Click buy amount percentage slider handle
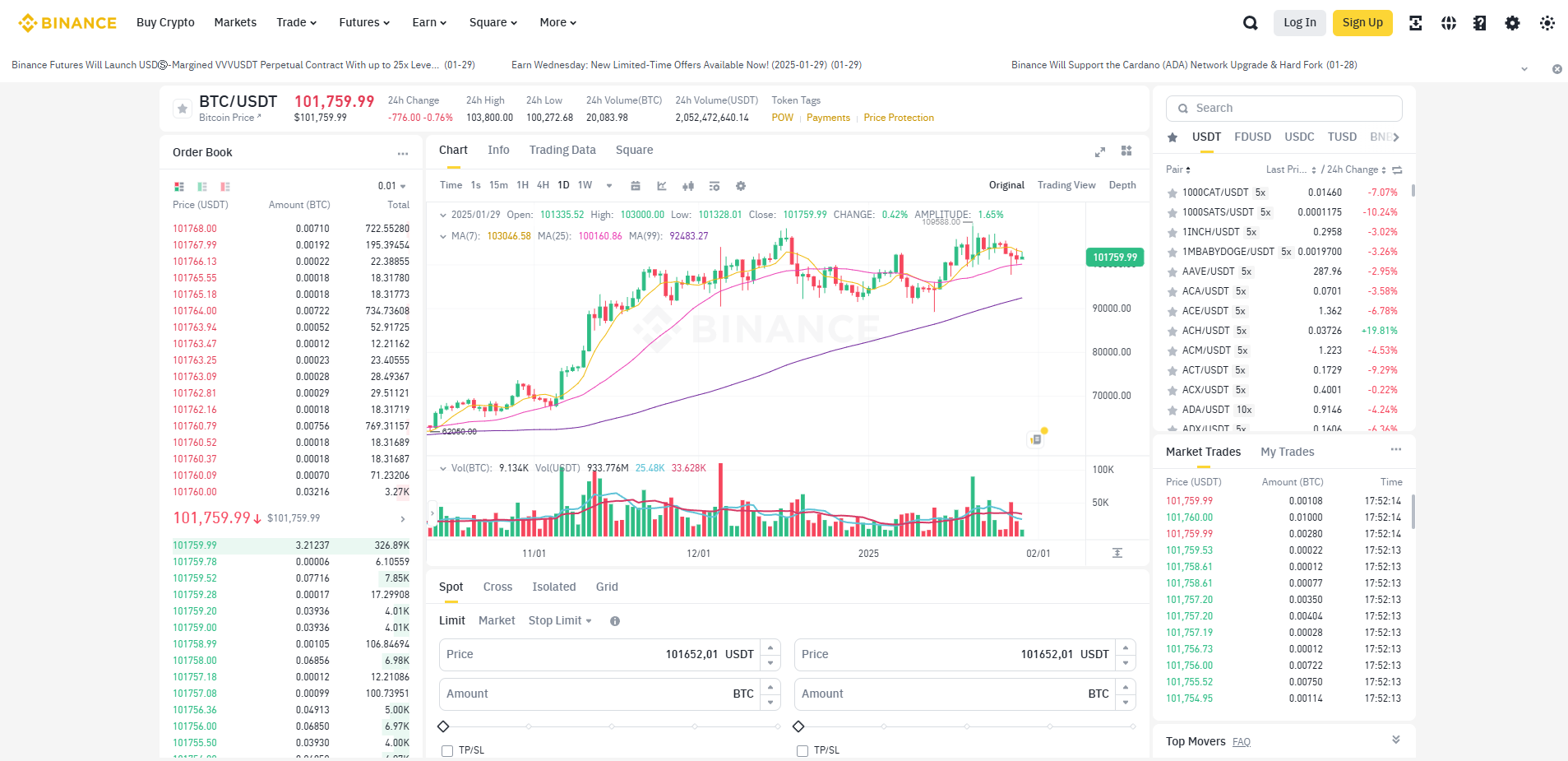Viewport: 1568px width, 761px height. coord(443,726)
